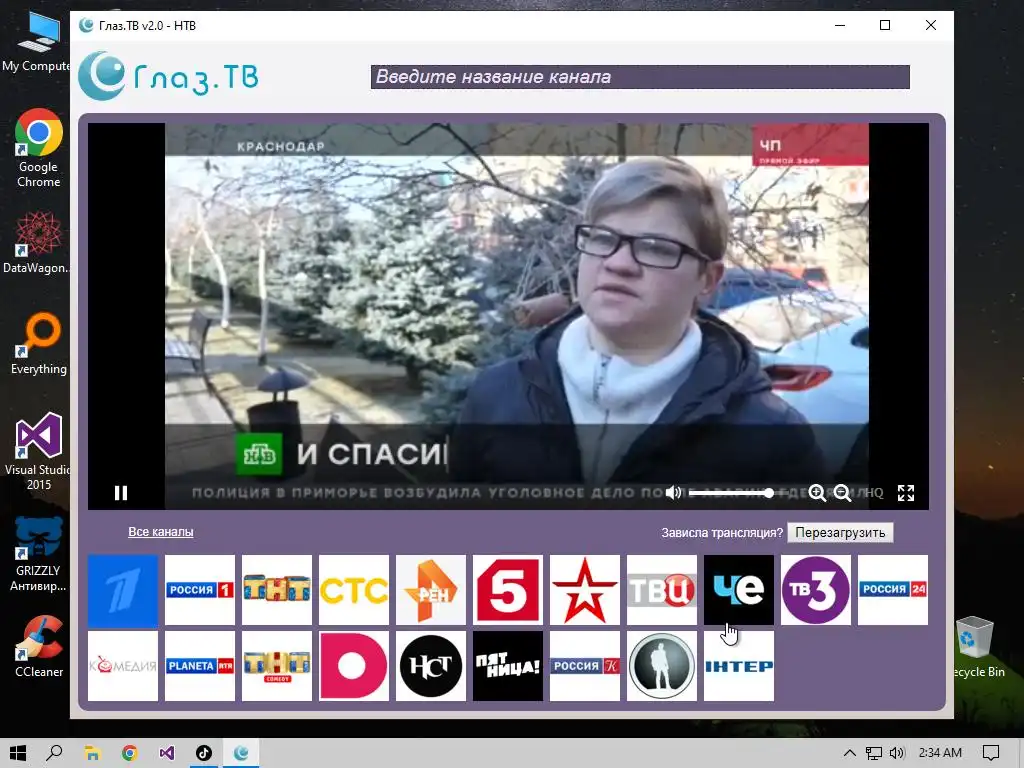Select the GRIZZLY Антивирус desktop icon
This screenshot has height=768, width=1024.
coord(39,555)
